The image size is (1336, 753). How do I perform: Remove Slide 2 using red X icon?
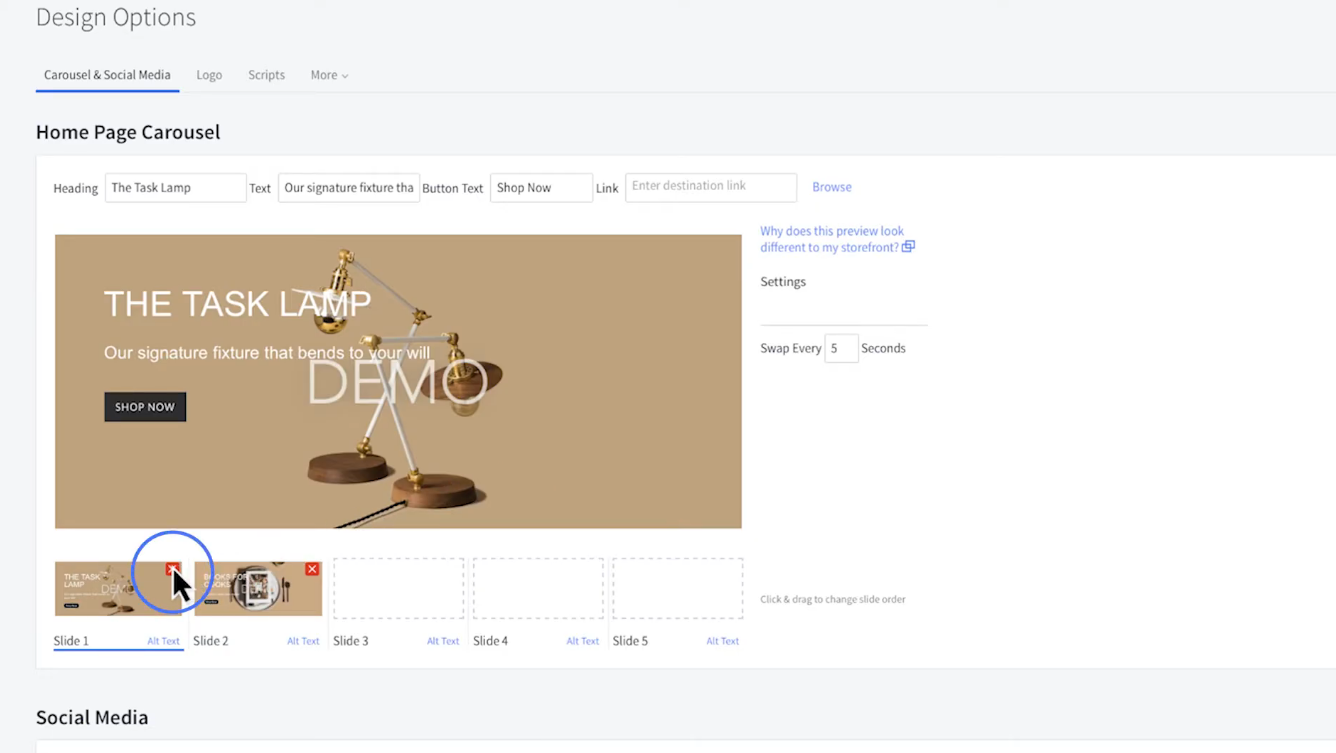(312, 569)
